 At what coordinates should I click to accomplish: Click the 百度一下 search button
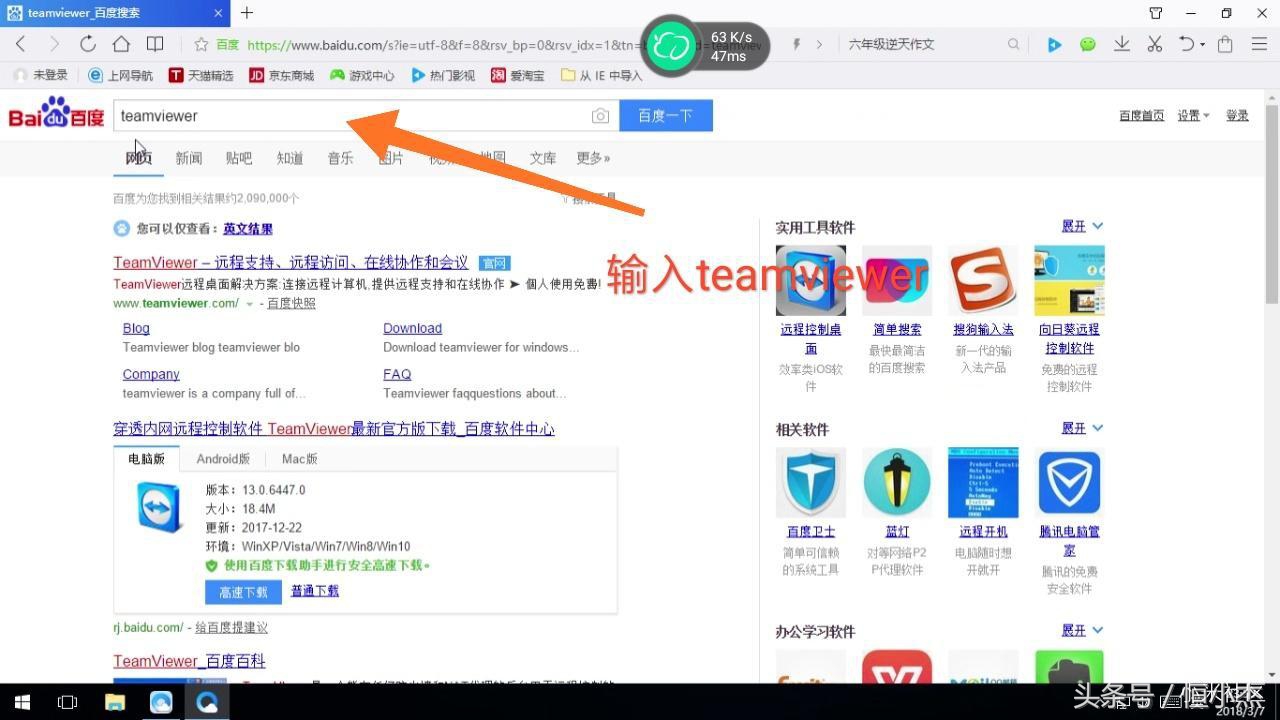pyautogui.click(x=666, y=115)
